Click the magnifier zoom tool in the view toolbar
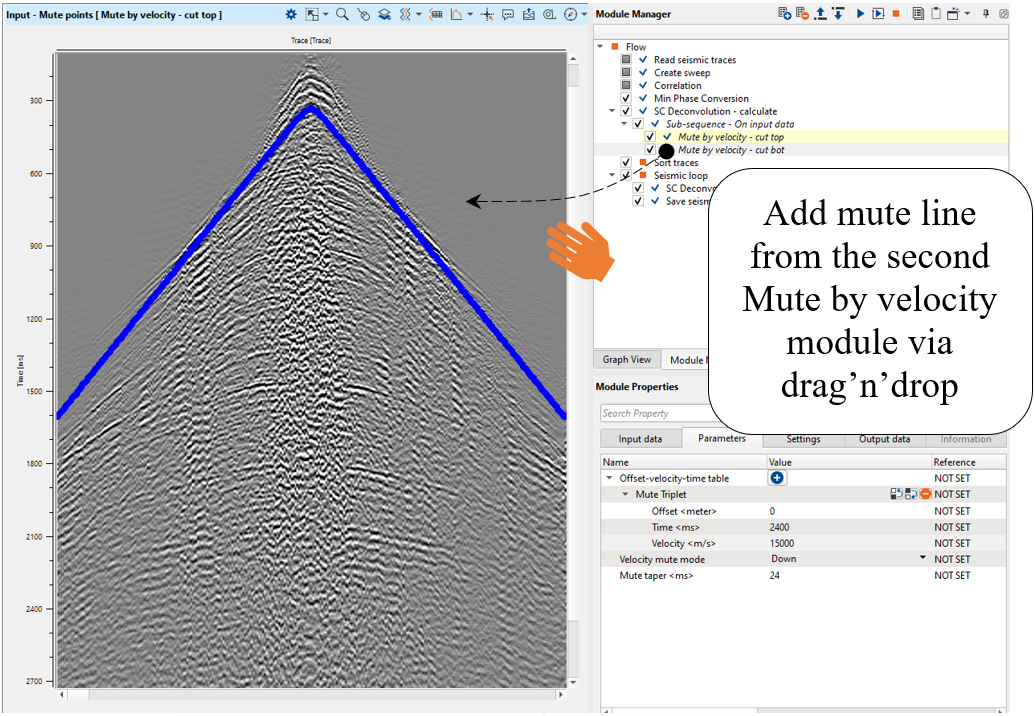 342,14
